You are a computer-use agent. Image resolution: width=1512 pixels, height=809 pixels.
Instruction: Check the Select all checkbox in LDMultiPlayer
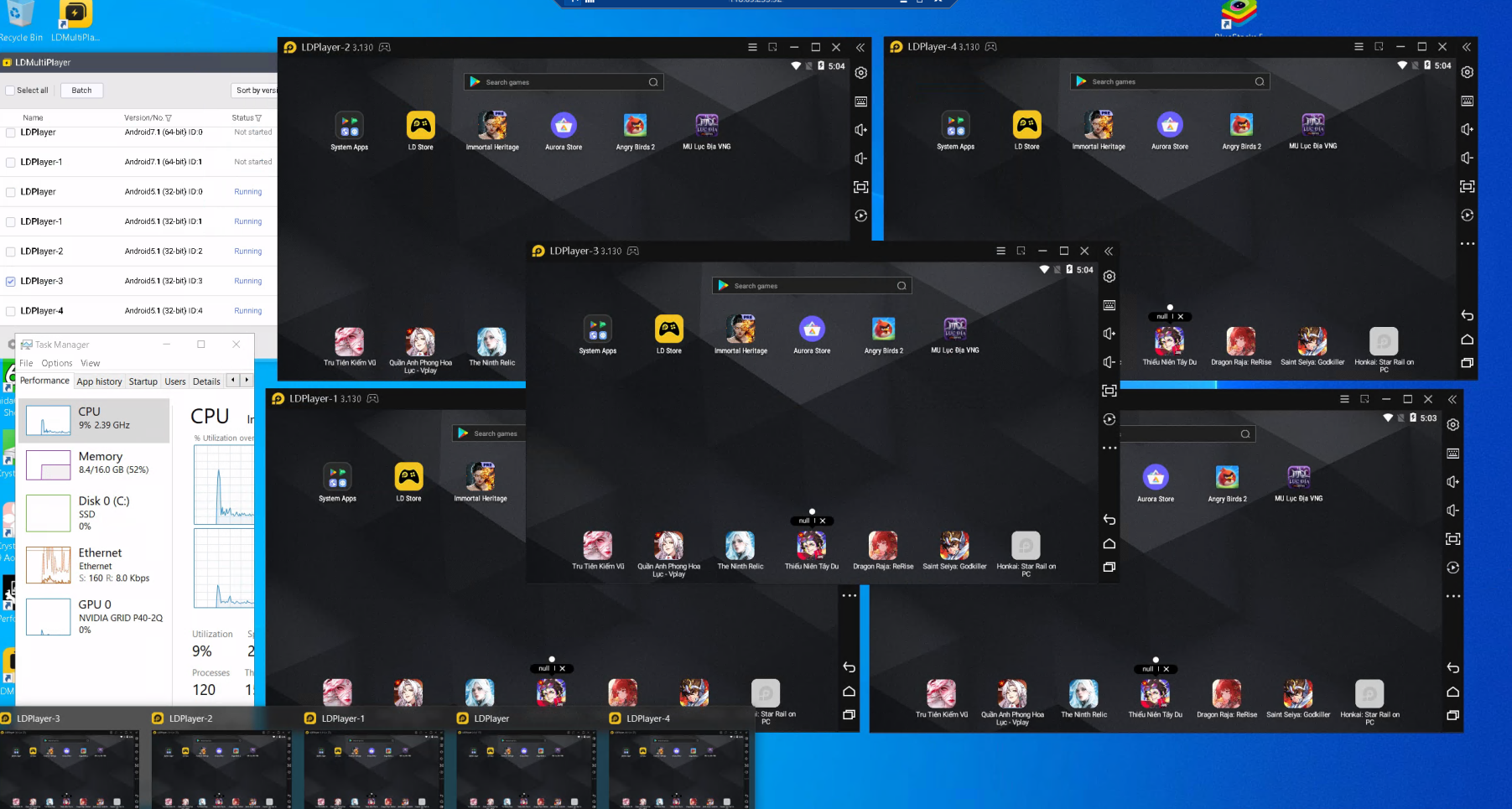pyautogui.click(x=10, y=91)
